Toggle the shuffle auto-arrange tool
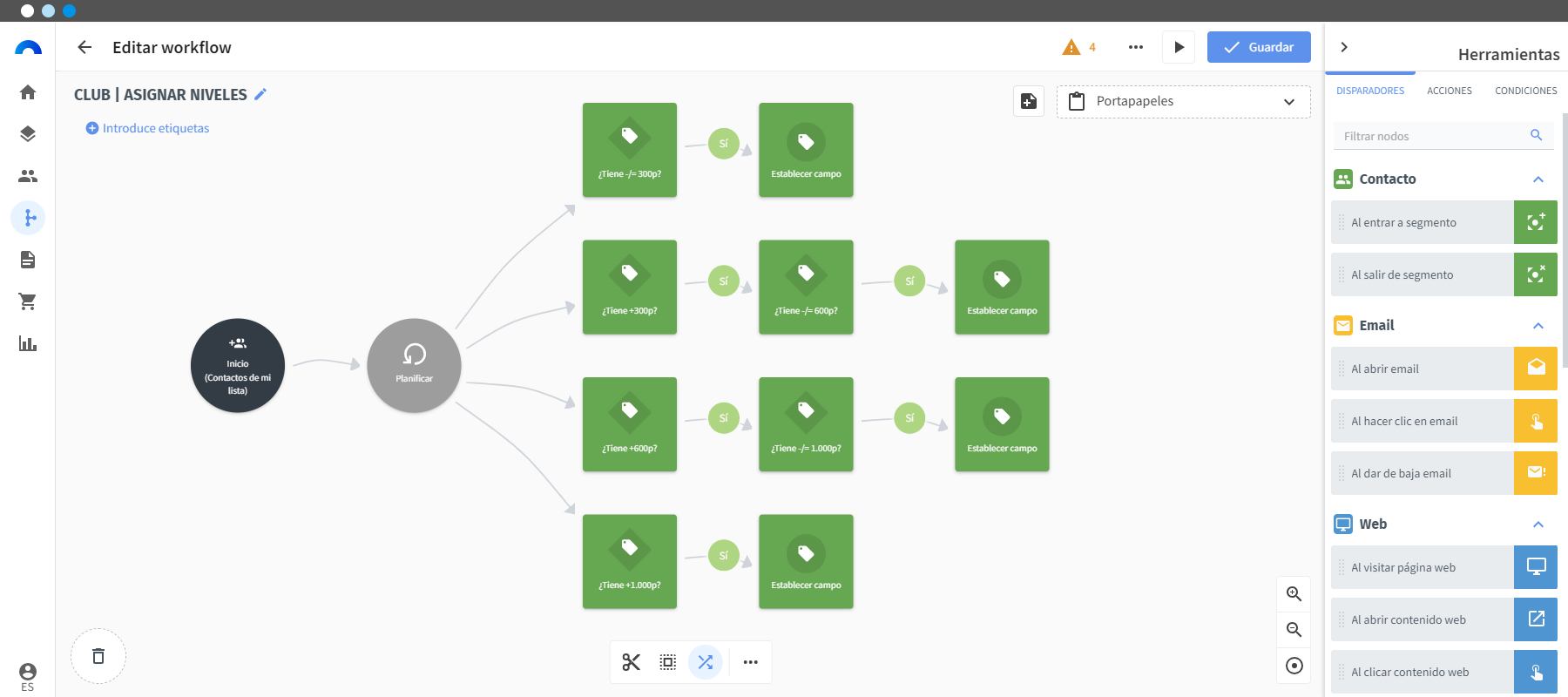This screenshot has width=1568, height=697. 706,662
